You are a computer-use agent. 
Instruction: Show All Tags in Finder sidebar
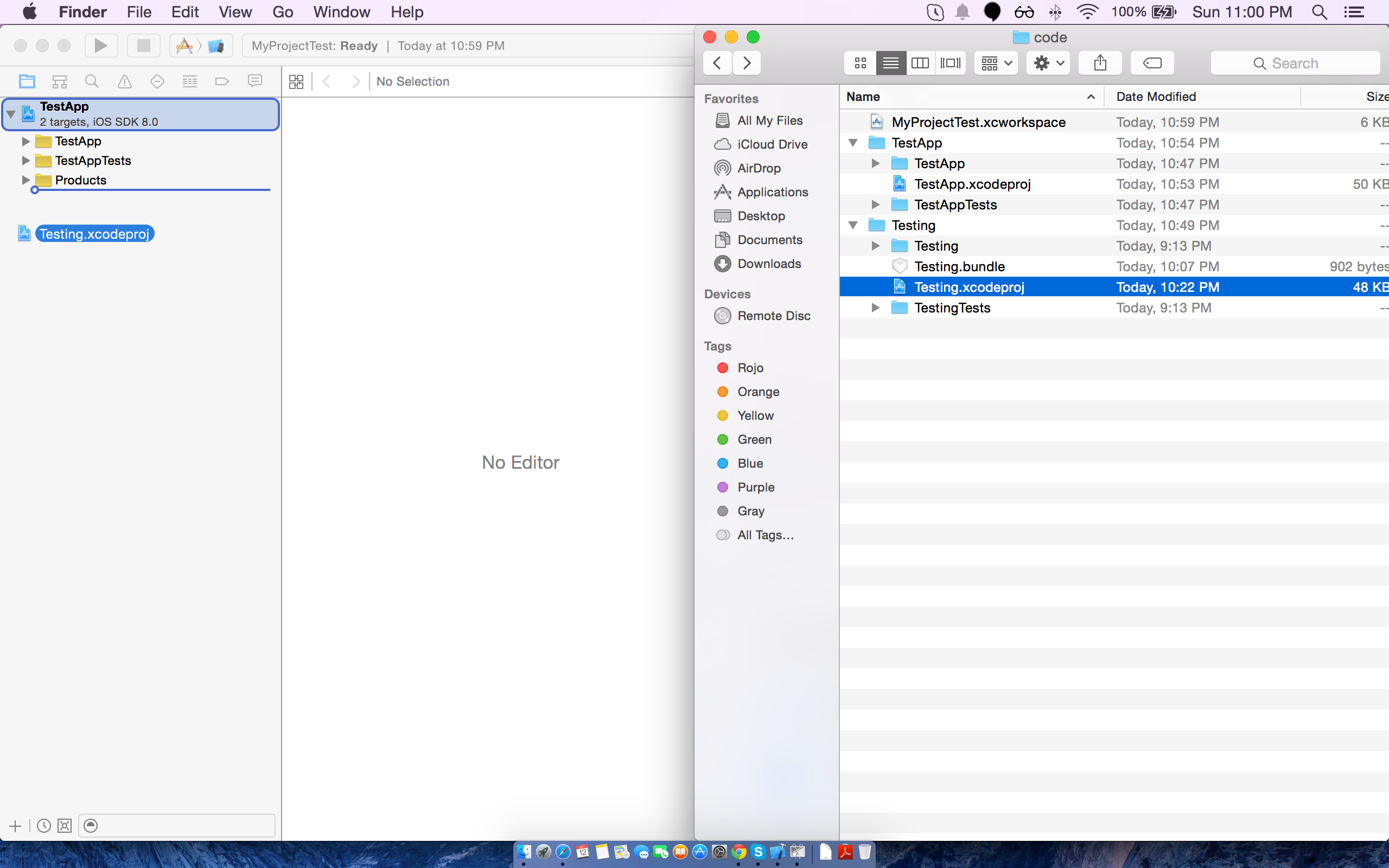(755, 535)
